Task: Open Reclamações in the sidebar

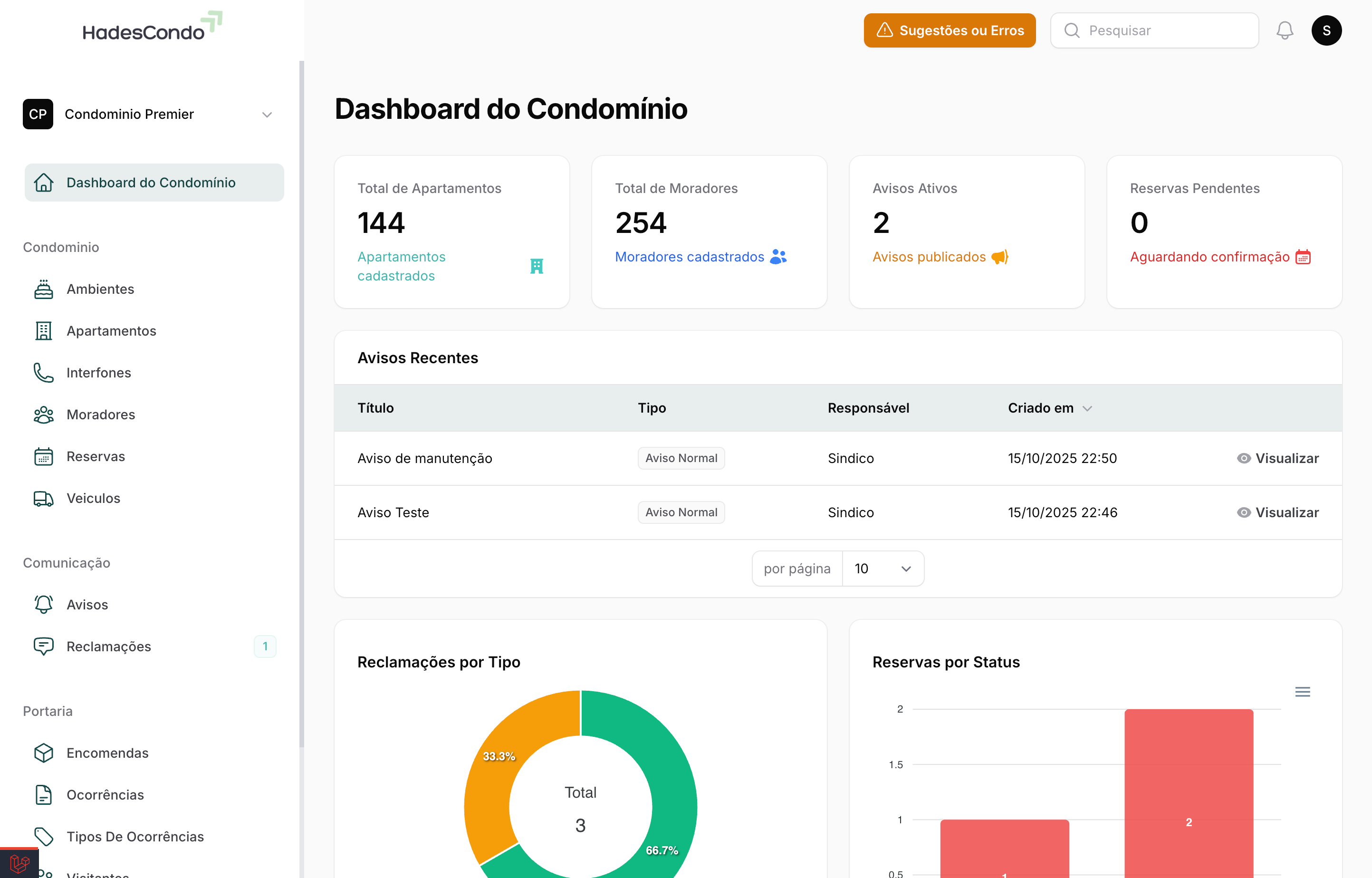Action: tap(109, 646)
